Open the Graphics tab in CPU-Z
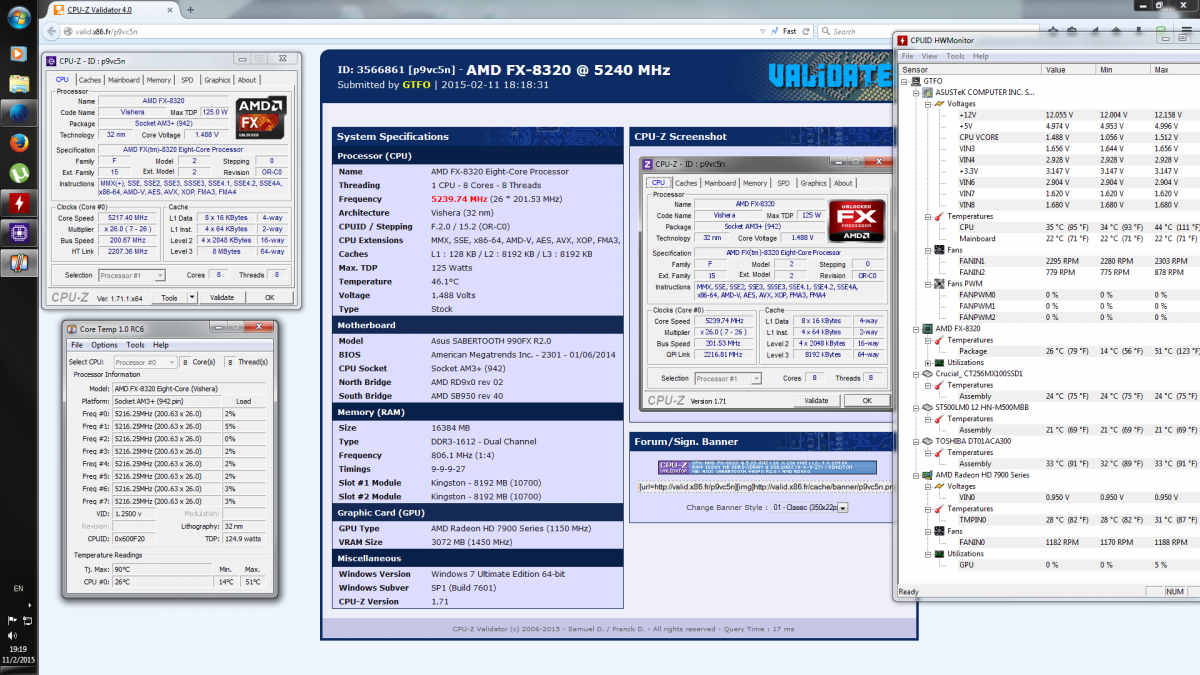 tap(217, 80)
